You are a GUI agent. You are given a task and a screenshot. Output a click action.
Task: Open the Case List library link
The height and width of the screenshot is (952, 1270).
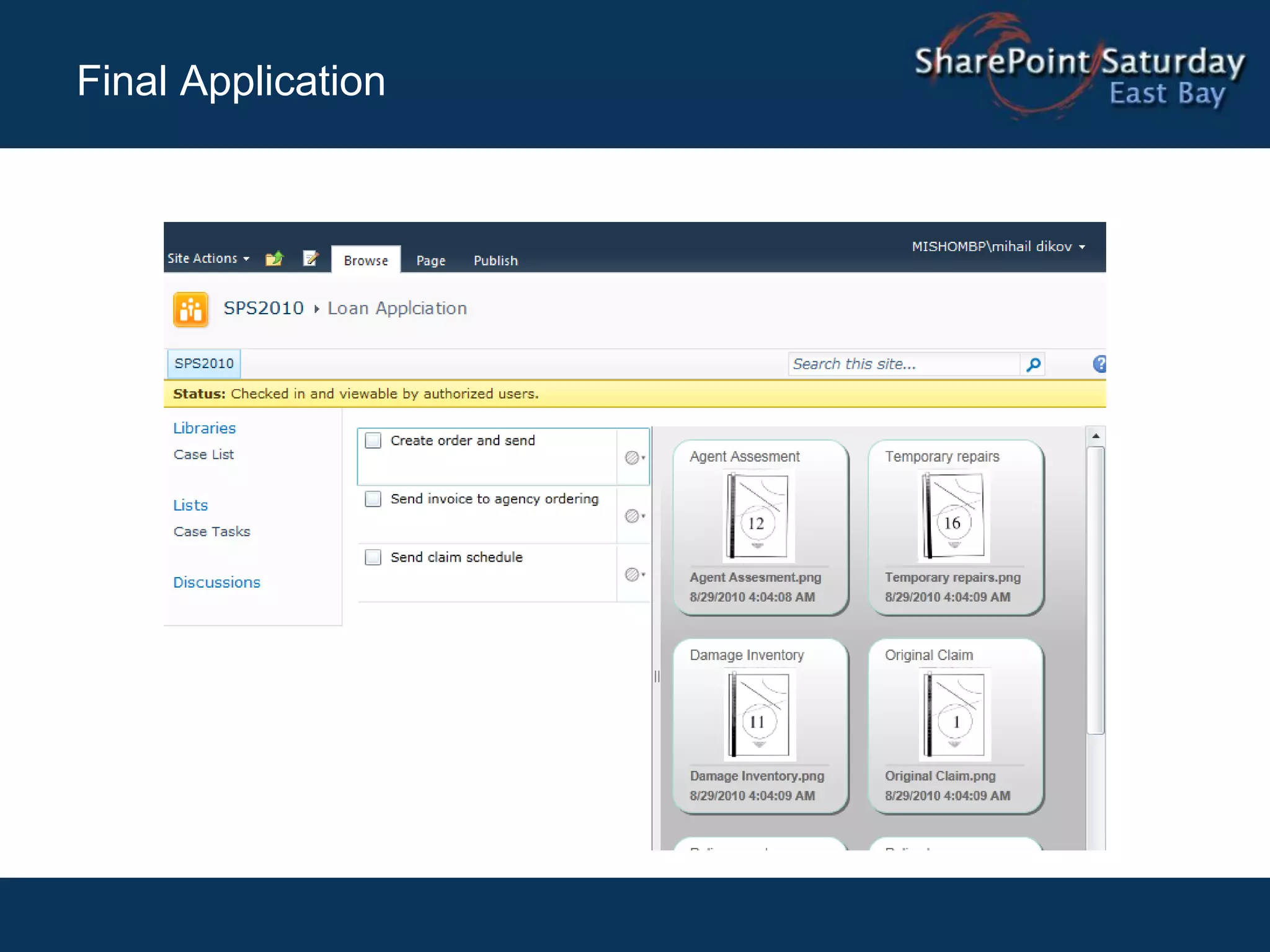pos(203,455)
